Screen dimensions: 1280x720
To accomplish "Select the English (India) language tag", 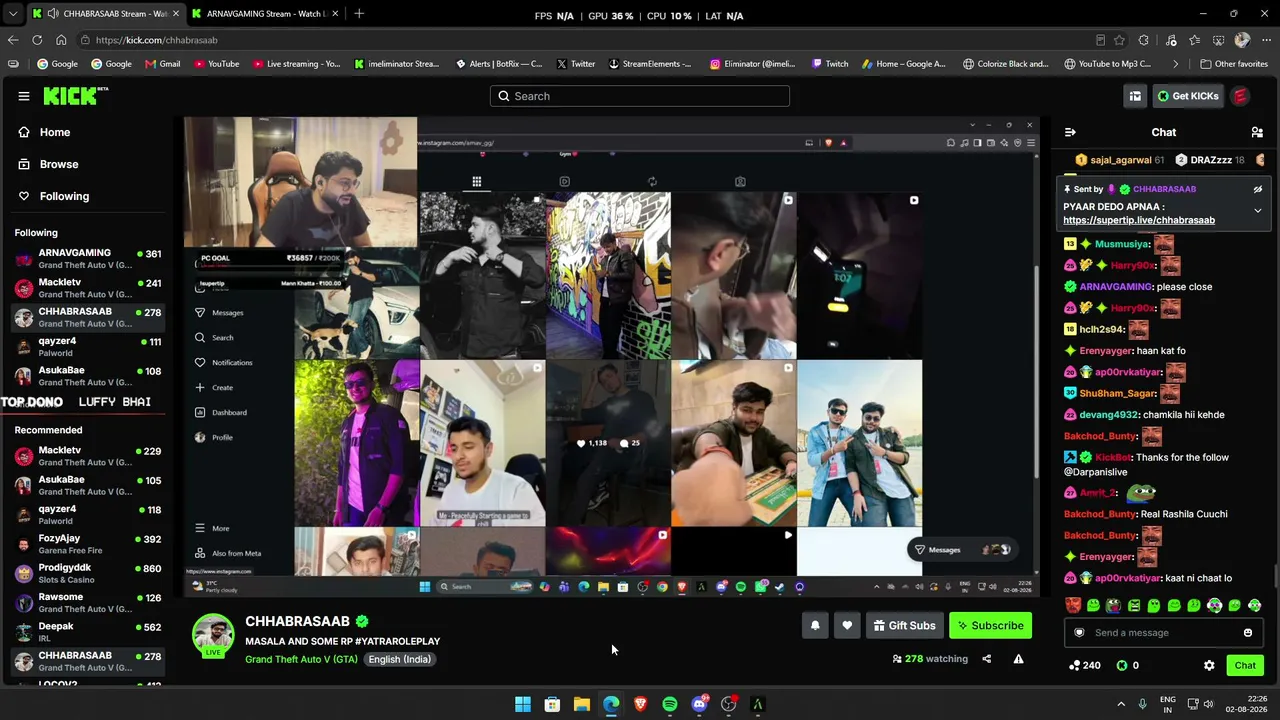I will click(x=399, y=660).
